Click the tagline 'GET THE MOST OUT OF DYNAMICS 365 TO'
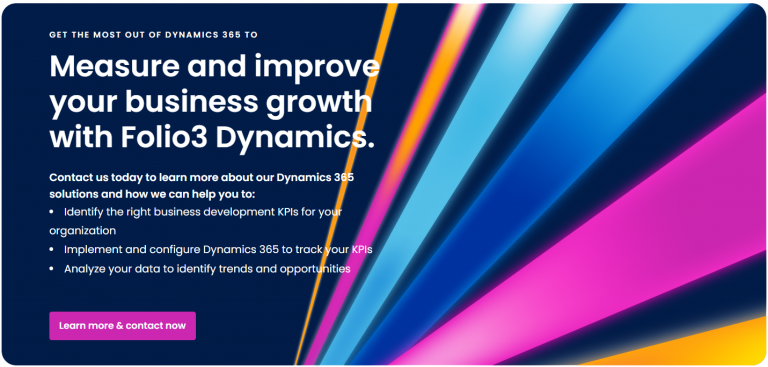768x367 pixels. pyautogui.click(x=153, y=35)
